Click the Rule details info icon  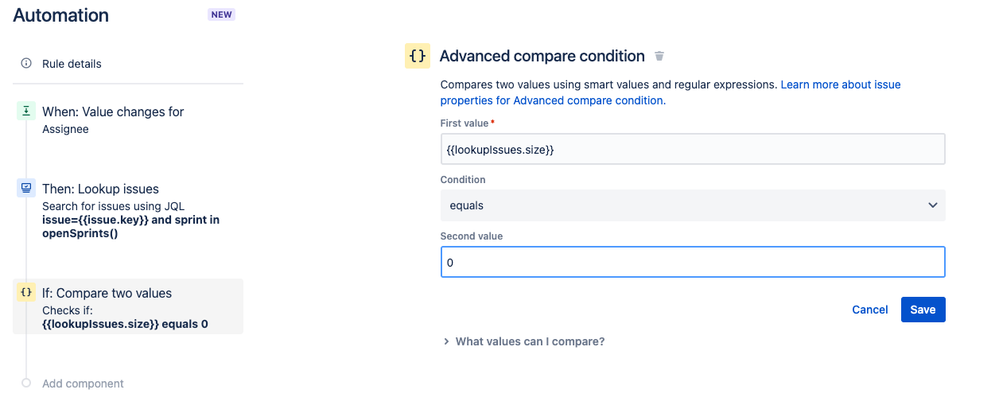tap(26, 63)
